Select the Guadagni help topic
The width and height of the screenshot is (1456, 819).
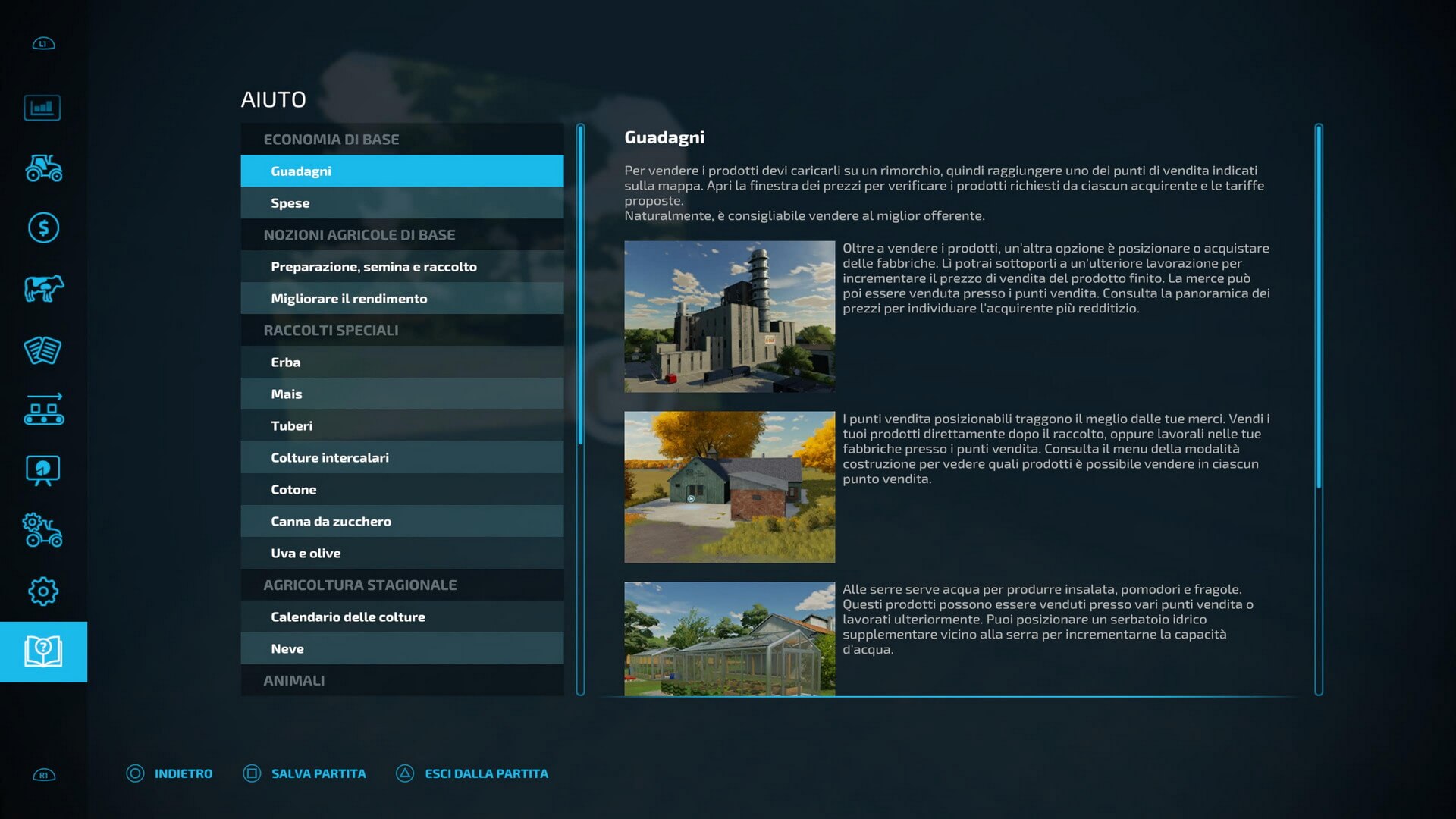click(402, 171)
